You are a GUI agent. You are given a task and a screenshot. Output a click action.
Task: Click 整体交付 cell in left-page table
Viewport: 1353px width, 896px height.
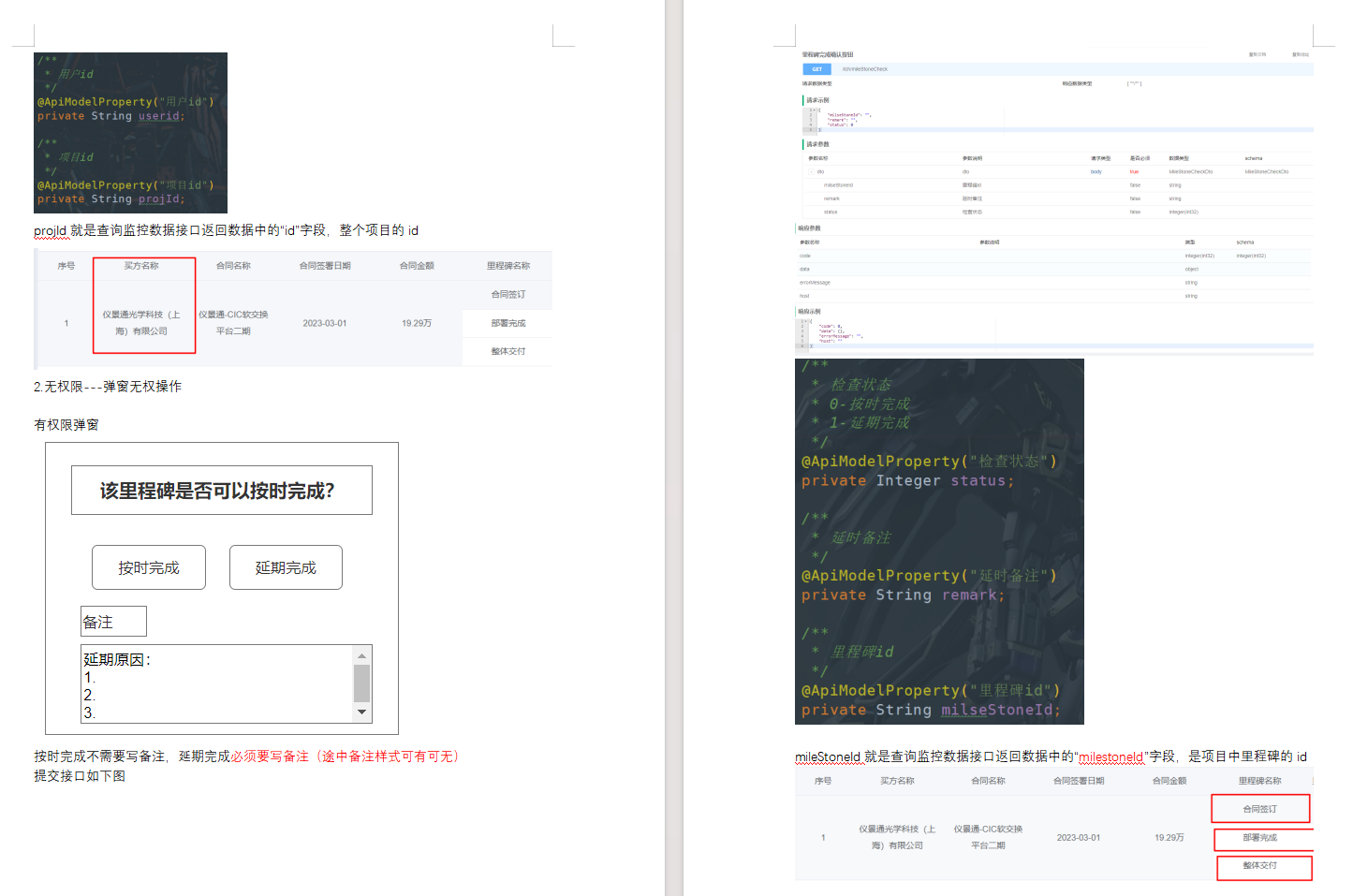(x=508, y=351)
